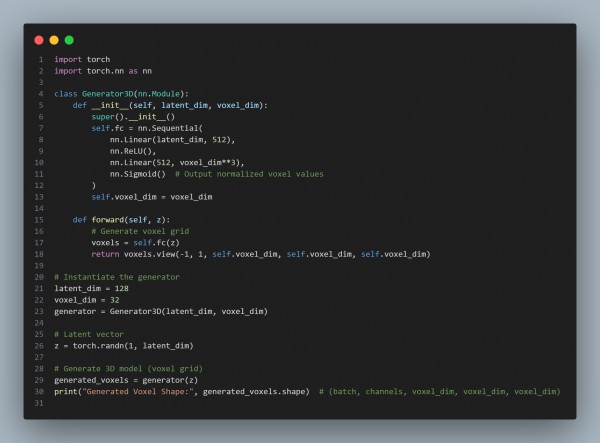
Task: Click line number 1 in the gutter
Action: pos(41,59)
